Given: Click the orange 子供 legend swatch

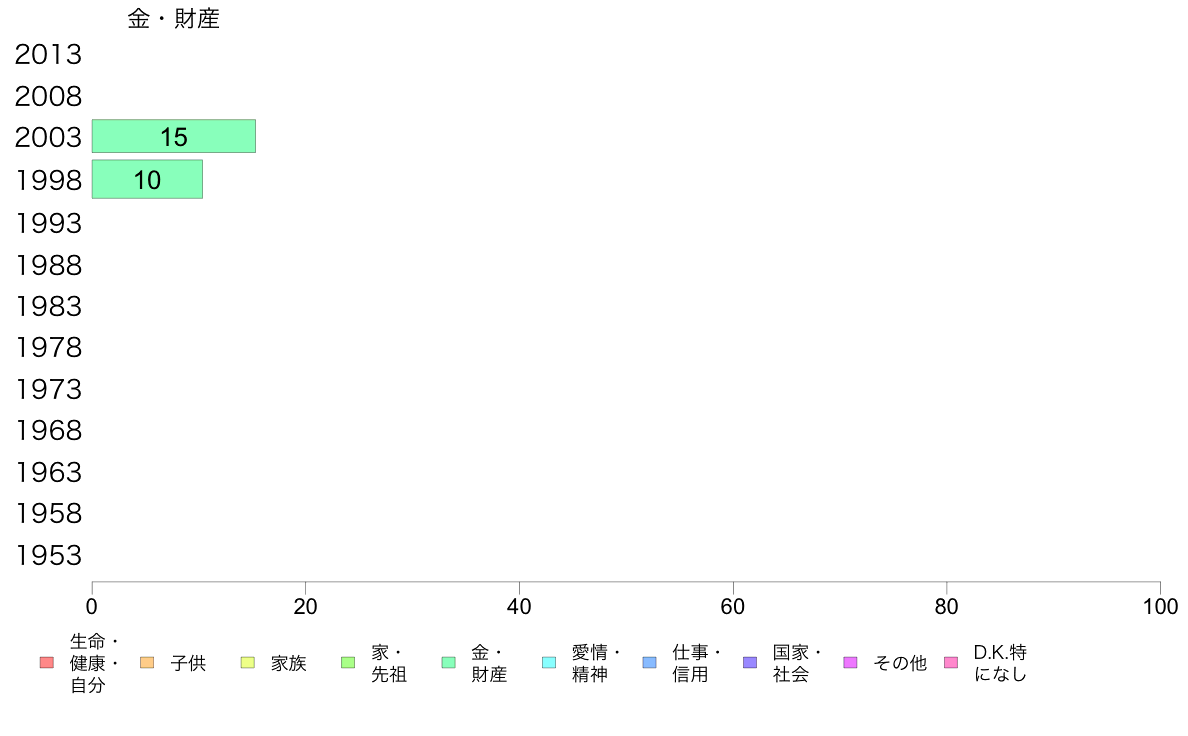Looking at the screenshot, I should [x=147, y=663].
